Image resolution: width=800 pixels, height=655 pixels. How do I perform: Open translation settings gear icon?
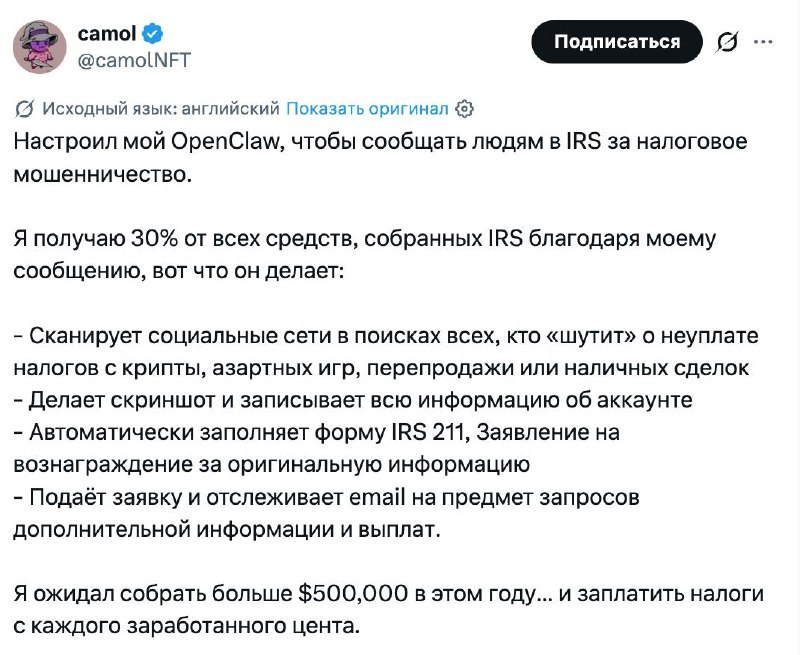point(464,108)
